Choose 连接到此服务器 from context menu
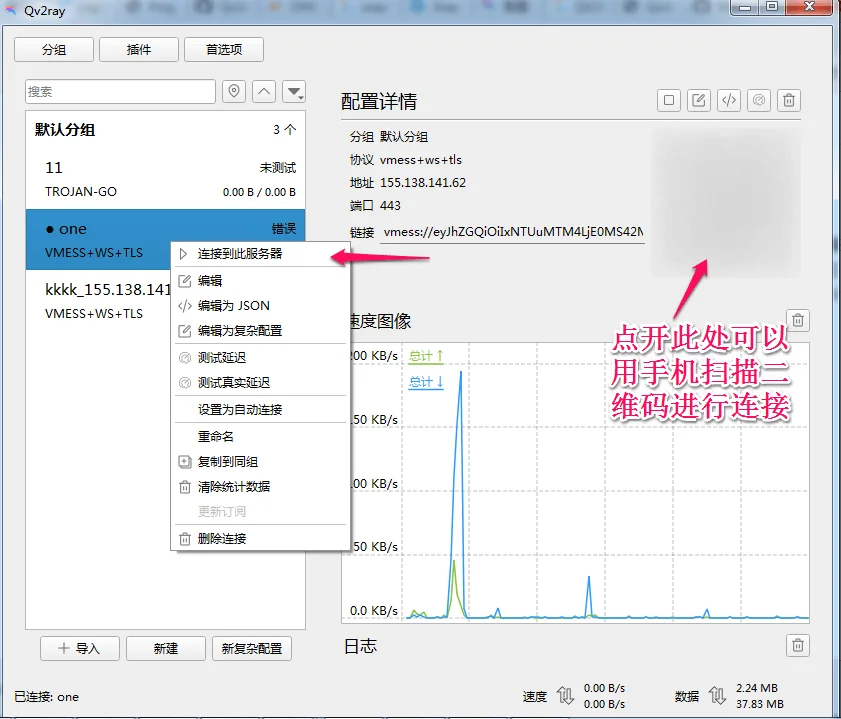Screen dimensions: 841x719 260,254
